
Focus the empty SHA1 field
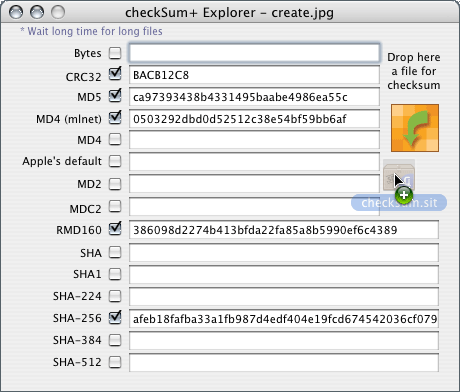pyautogui.click(x=284, y=275)
